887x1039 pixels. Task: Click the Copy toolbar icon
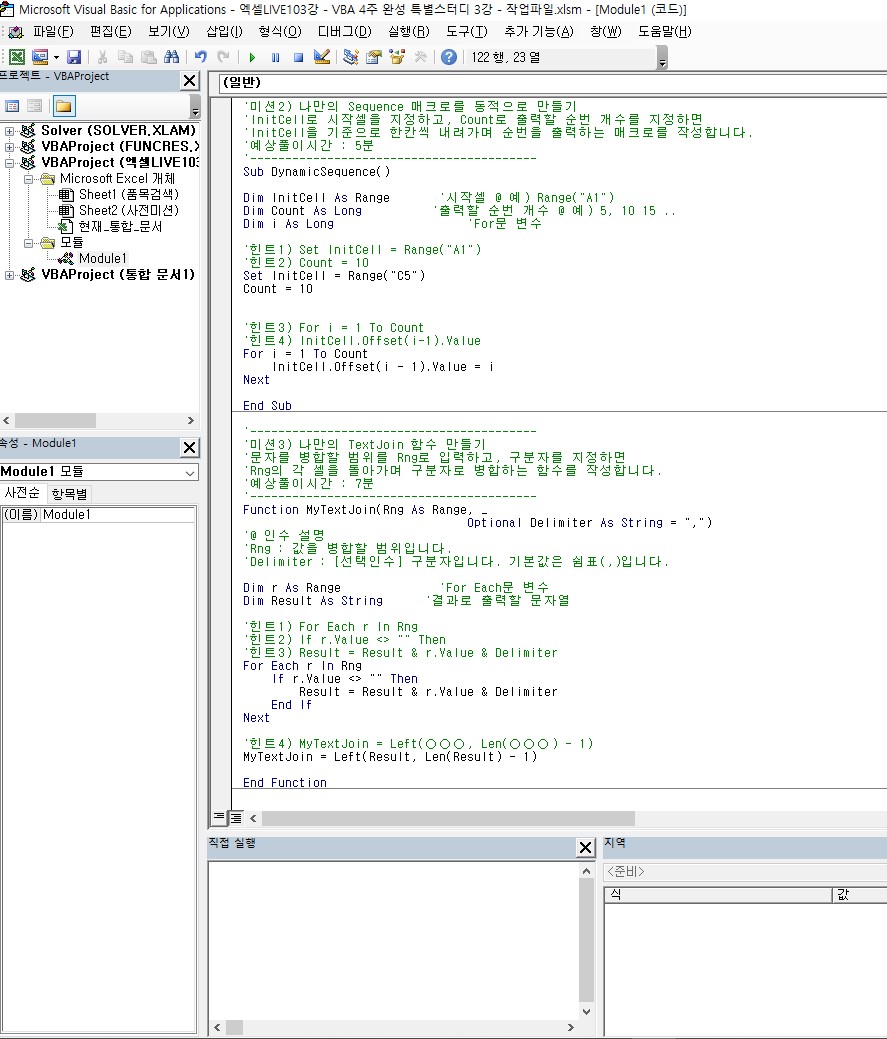(125, 58)
